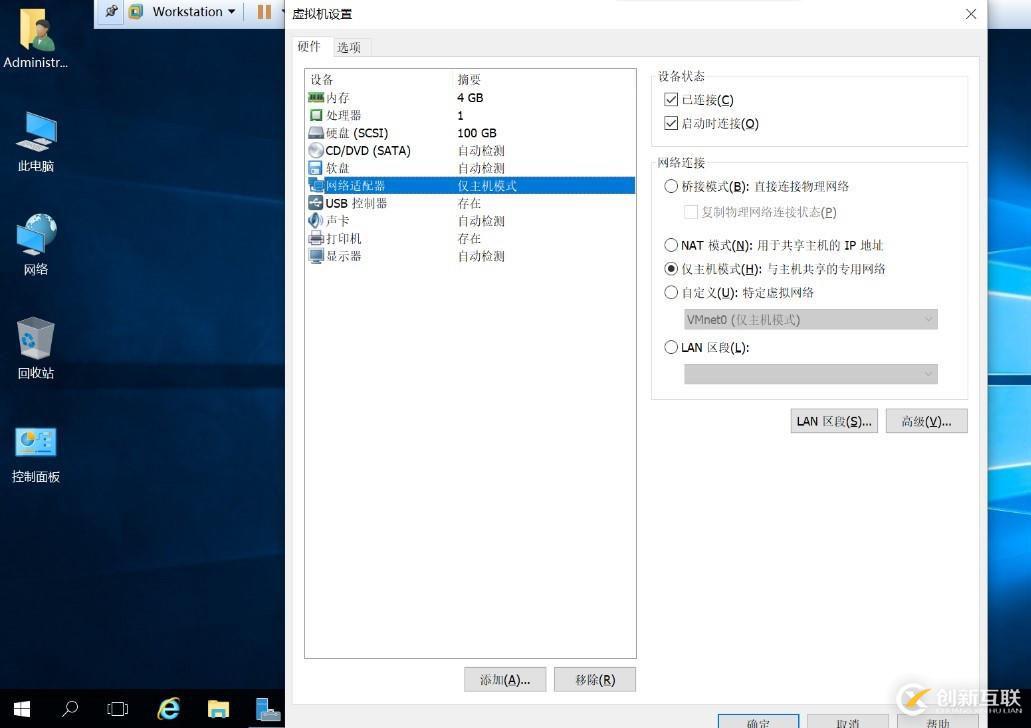Uncheck the 已连接(C) checkbox
Screen dimensions: 1031x728
(671, 99)
